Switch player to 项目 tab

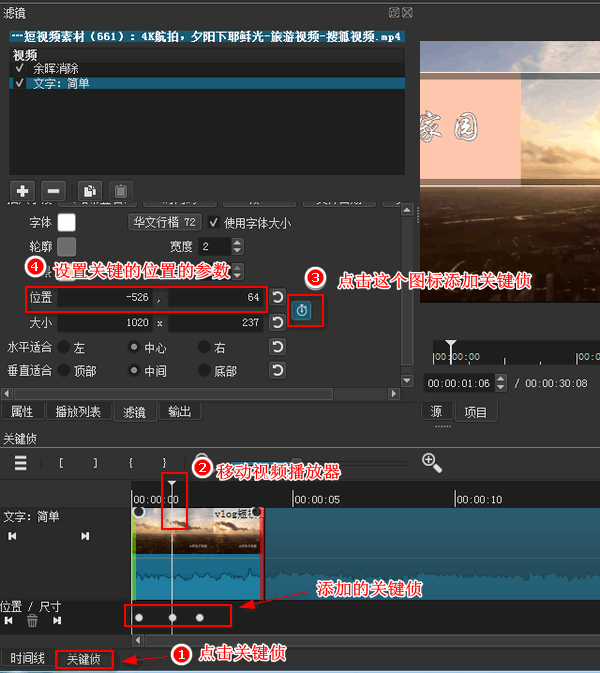(x=476, y=412)
